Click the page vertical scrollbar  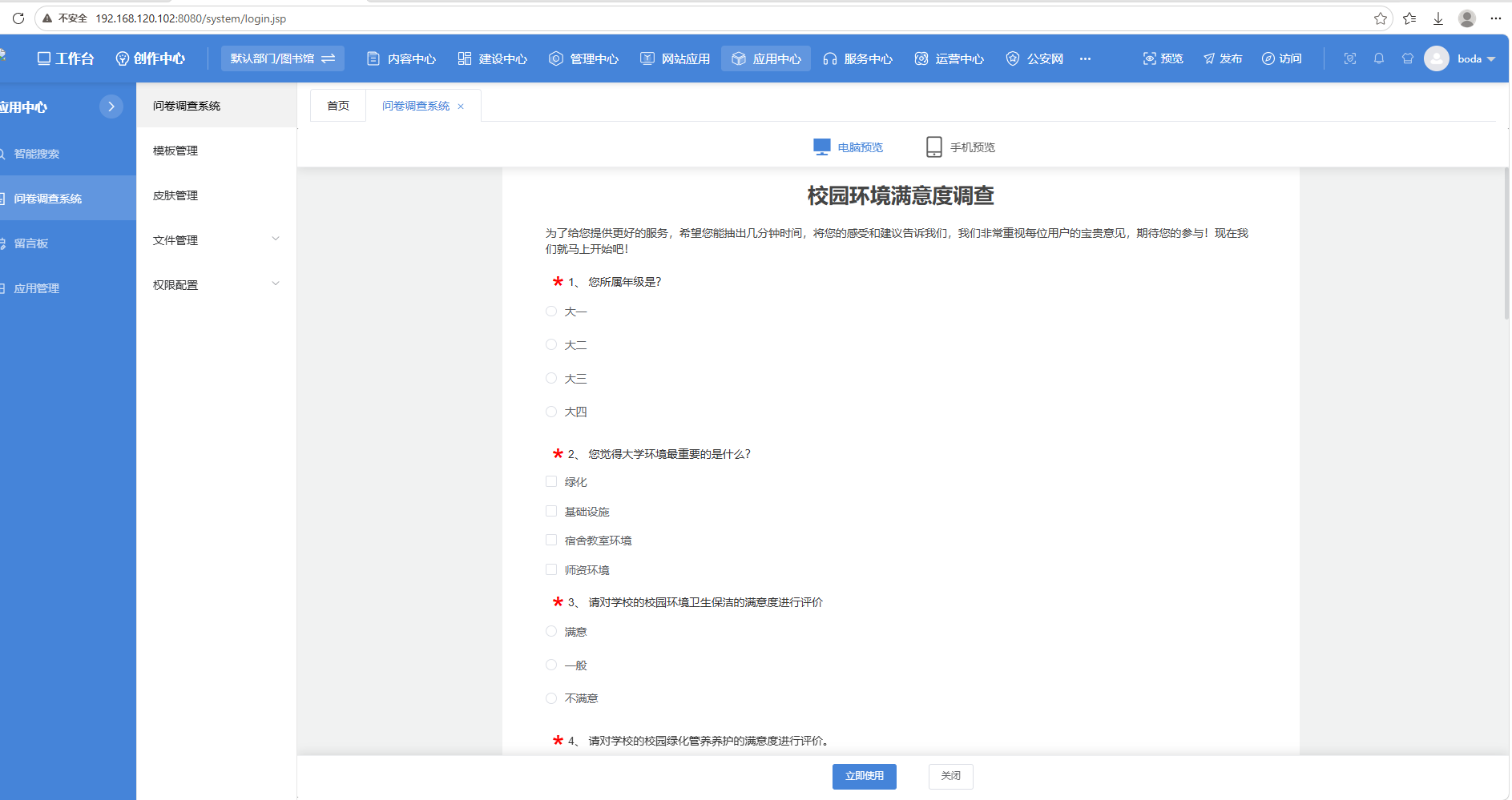(1506, 244)
